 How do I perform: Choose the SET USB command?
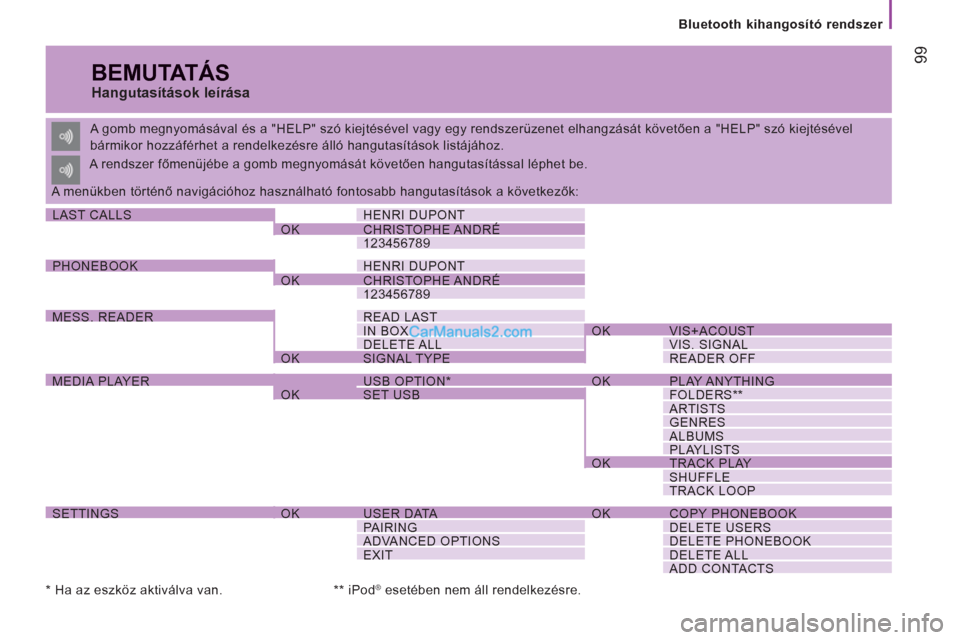(x=470, y=394)
